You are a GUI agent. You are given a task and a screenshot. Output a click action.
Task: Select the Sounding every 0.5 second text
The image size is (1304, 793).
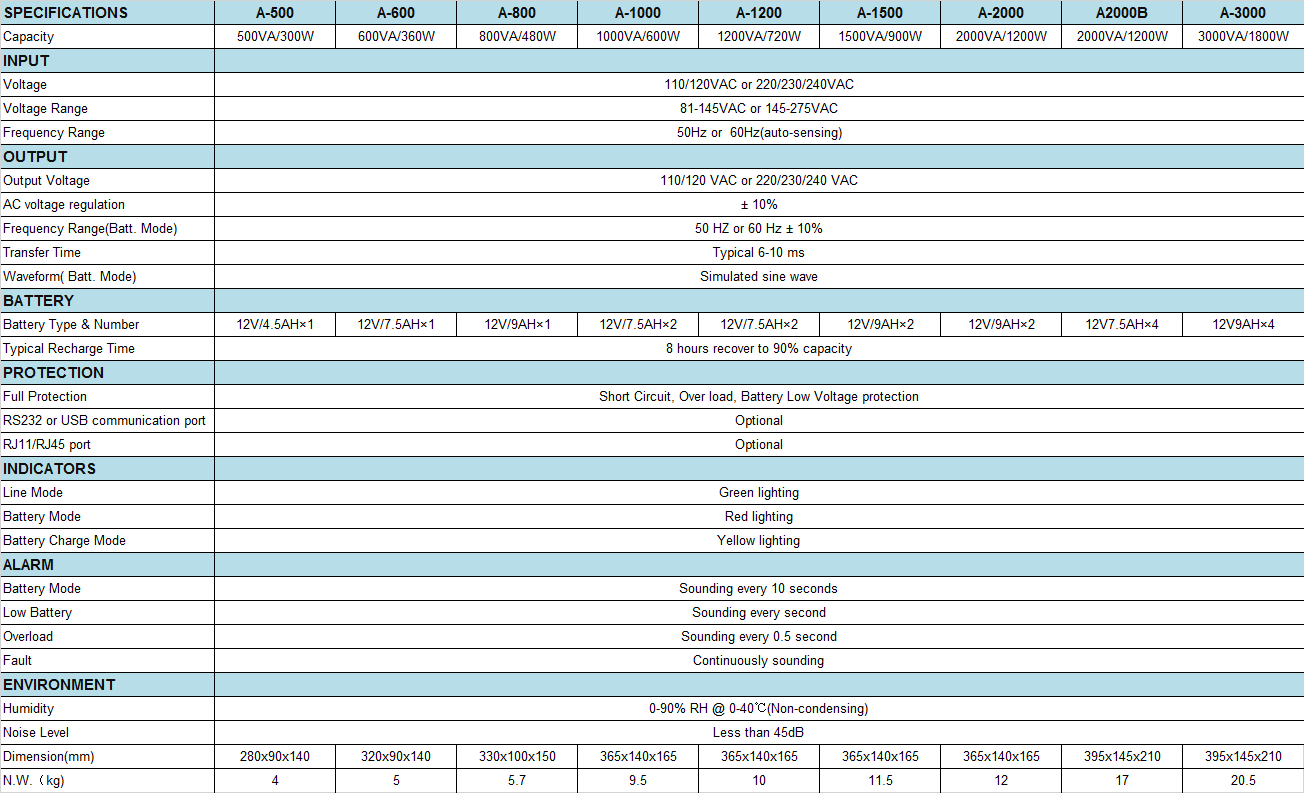coord(759,637)
